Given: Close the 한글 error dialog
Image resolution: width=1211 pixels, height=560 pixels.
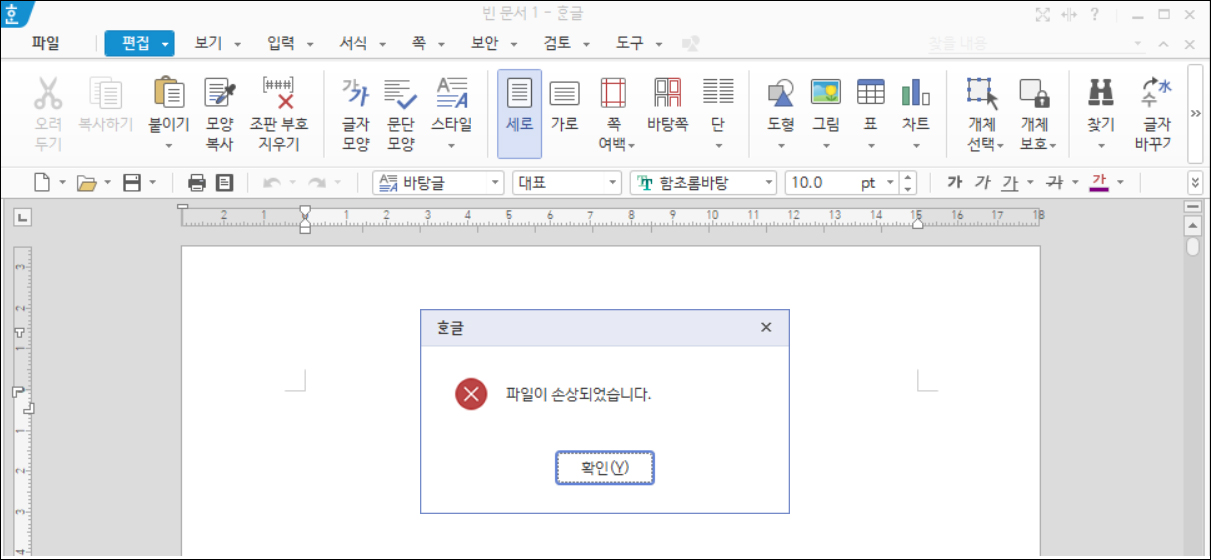Looking at the screenshot, I should tap(766, 327).
